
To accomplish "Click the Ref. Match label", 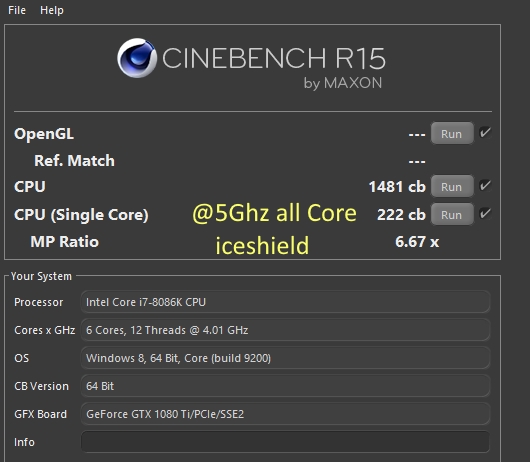I will 74,161.
